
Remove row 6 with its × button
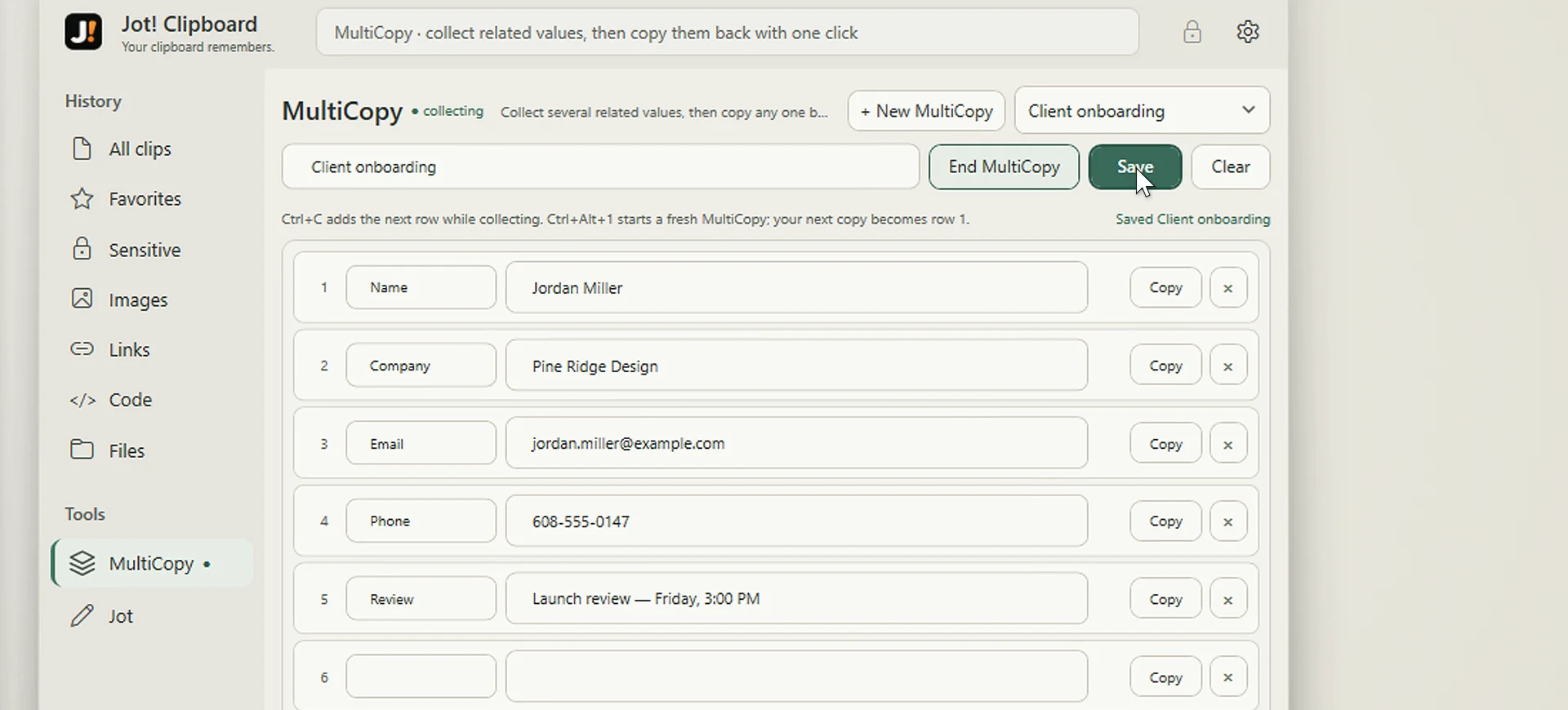click(x=1227, y=677)
